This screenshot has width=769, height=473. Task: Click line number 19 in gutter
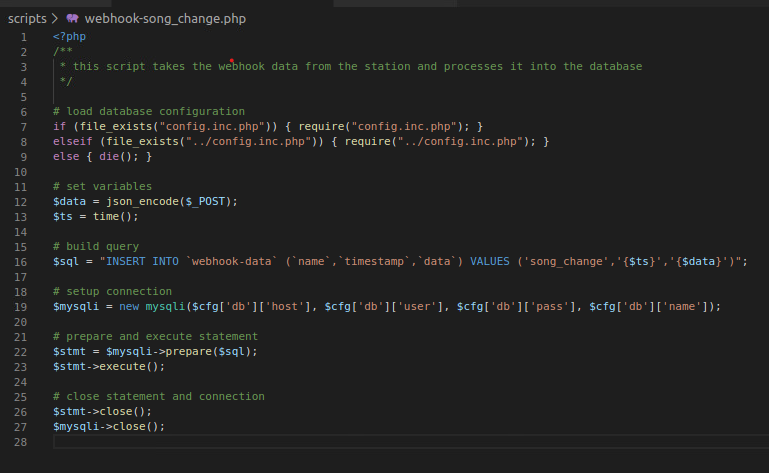coord(21,307)
